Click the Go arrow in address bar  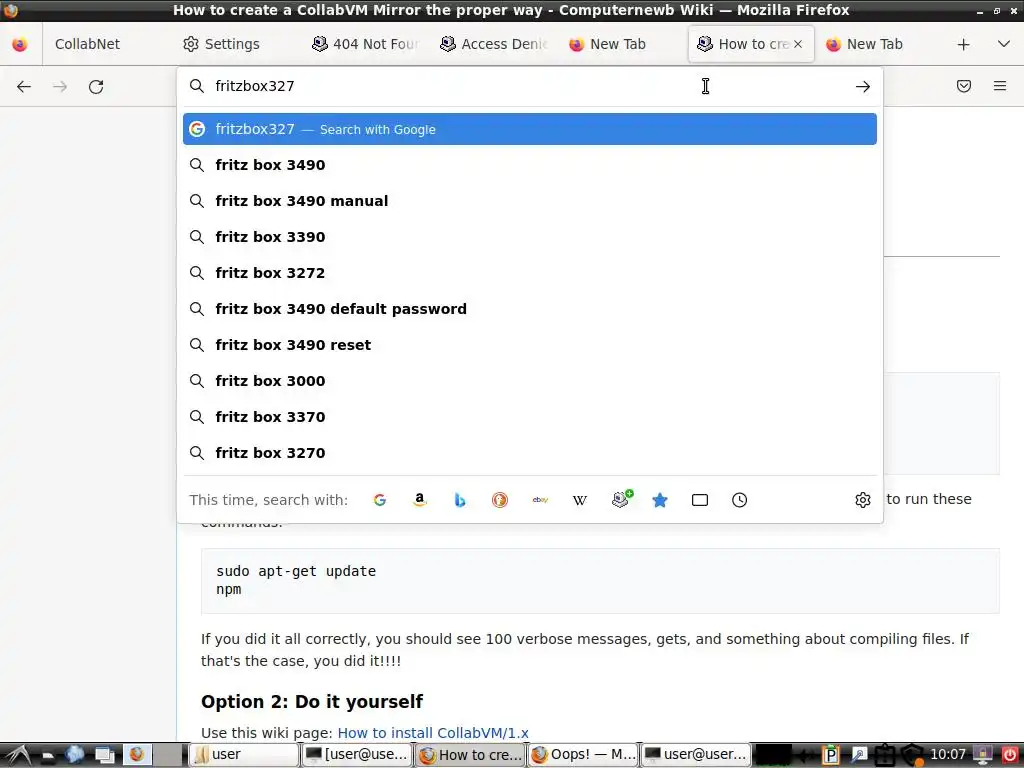[x=863, y=86]
